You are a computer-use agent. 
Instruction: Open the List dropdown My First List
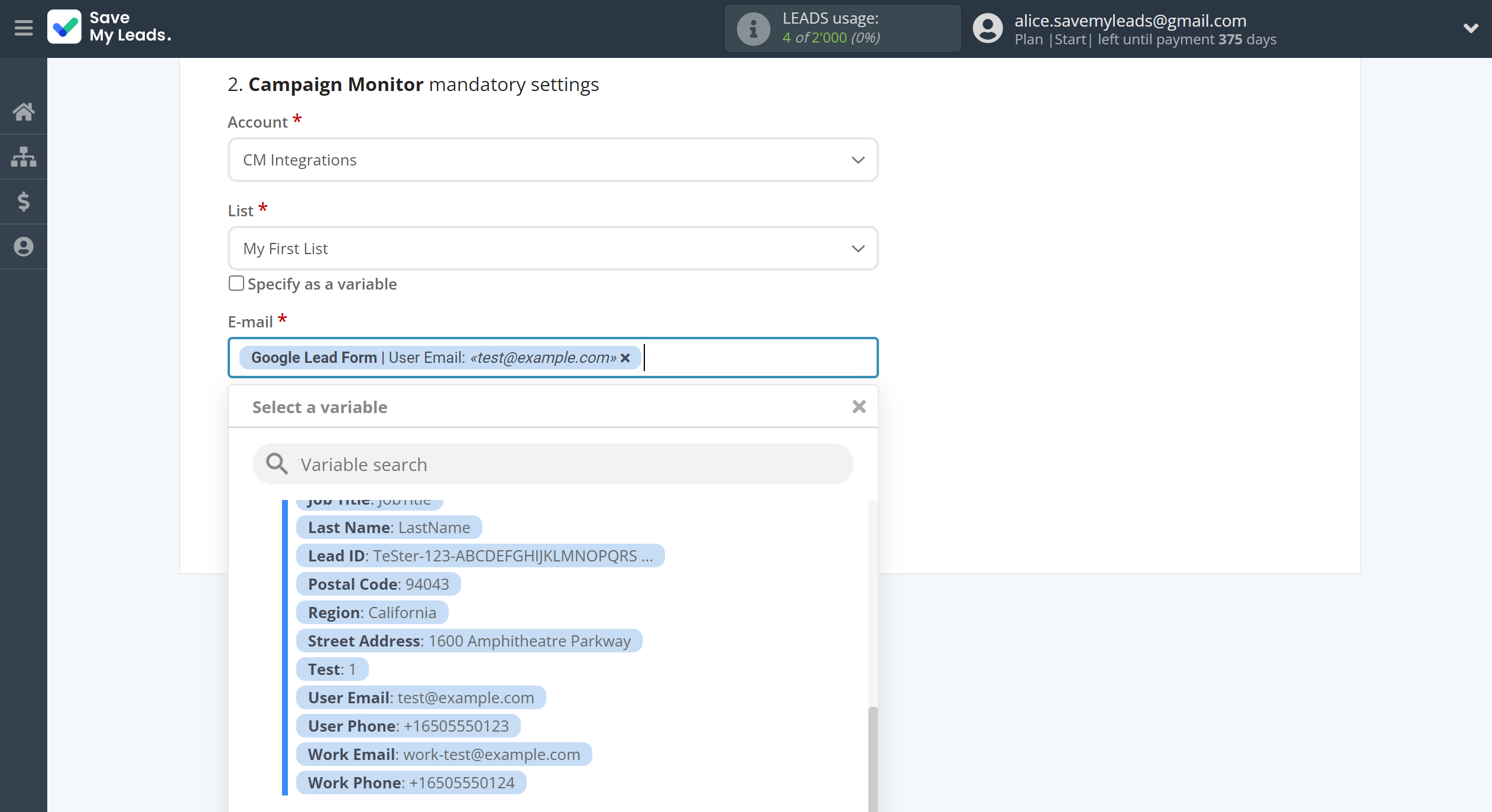click(x=553, y=249)
